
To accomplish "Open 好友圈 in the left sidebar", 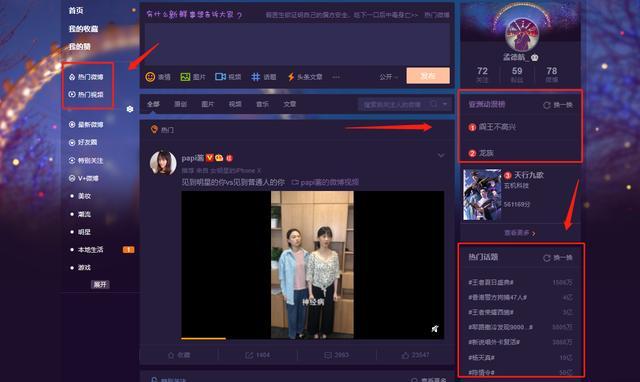I will pyautogui.click(x=83, y=142).
